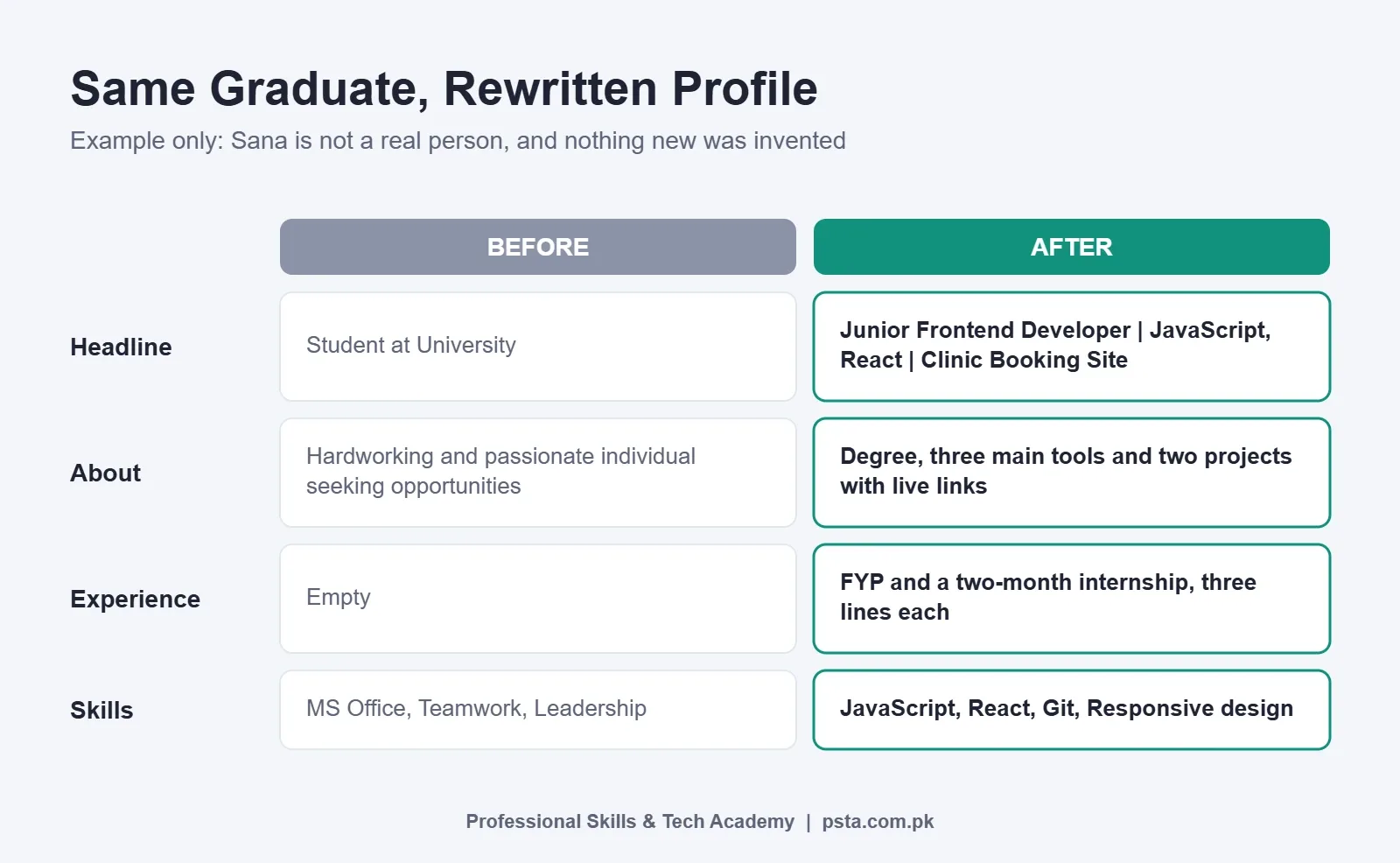Click 'Professional Skills & Tech Academy' footer text
The image size is (1400, 863).
(x=630, y=822)
